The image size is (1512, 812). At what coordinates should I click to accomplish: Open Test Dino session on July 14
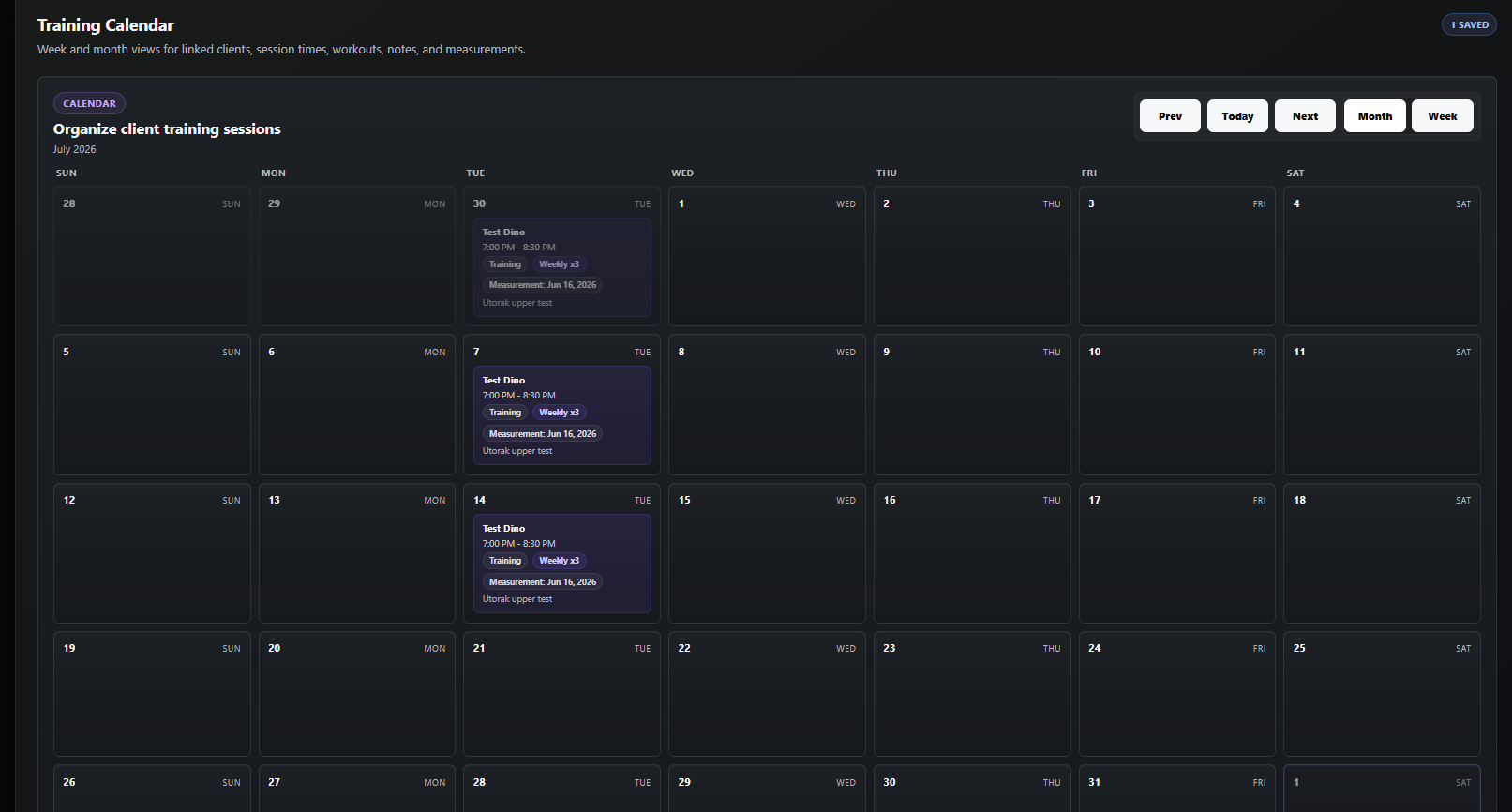562,564
